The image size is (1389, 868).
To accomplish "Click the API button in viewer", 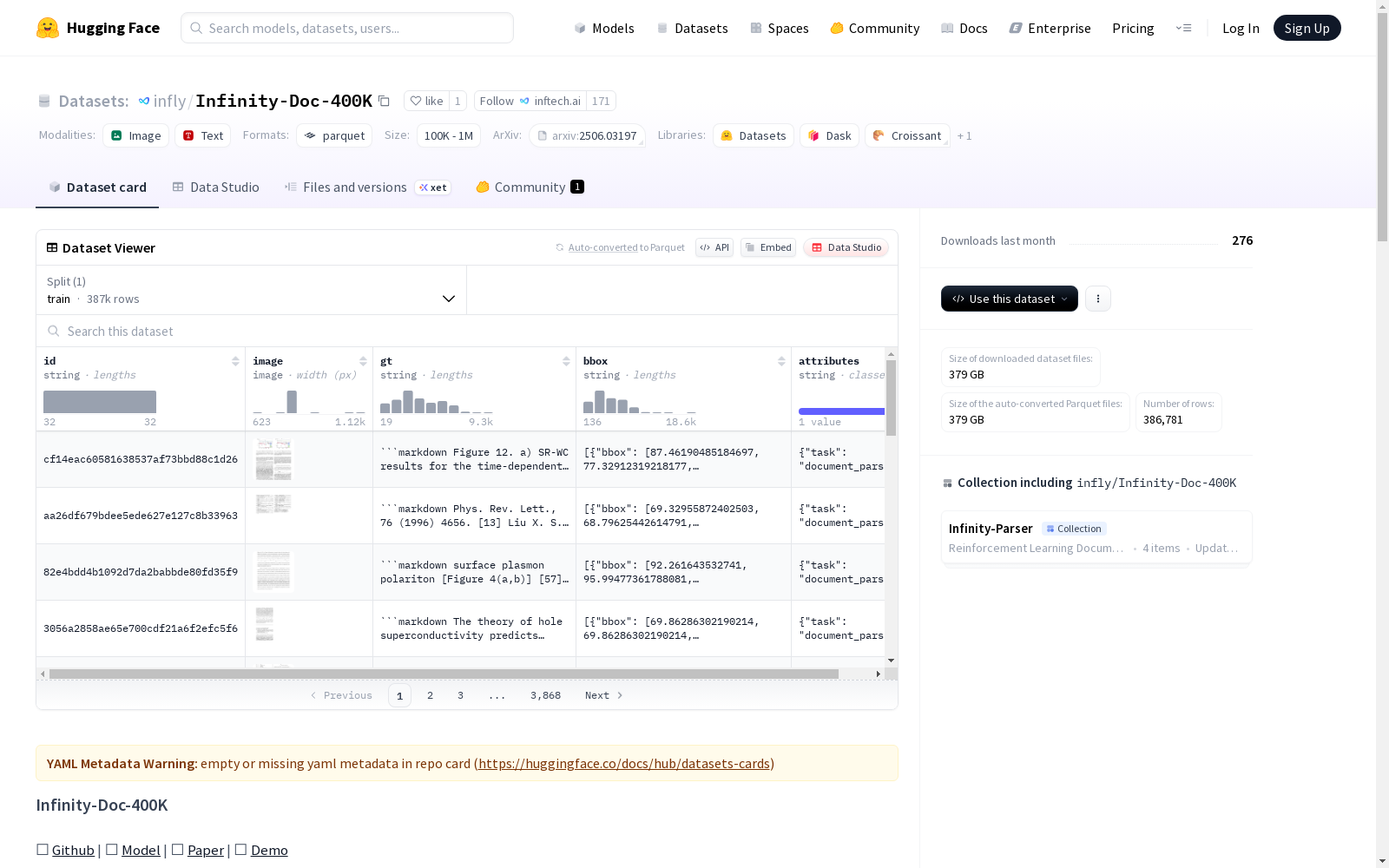I will point(714,247).
